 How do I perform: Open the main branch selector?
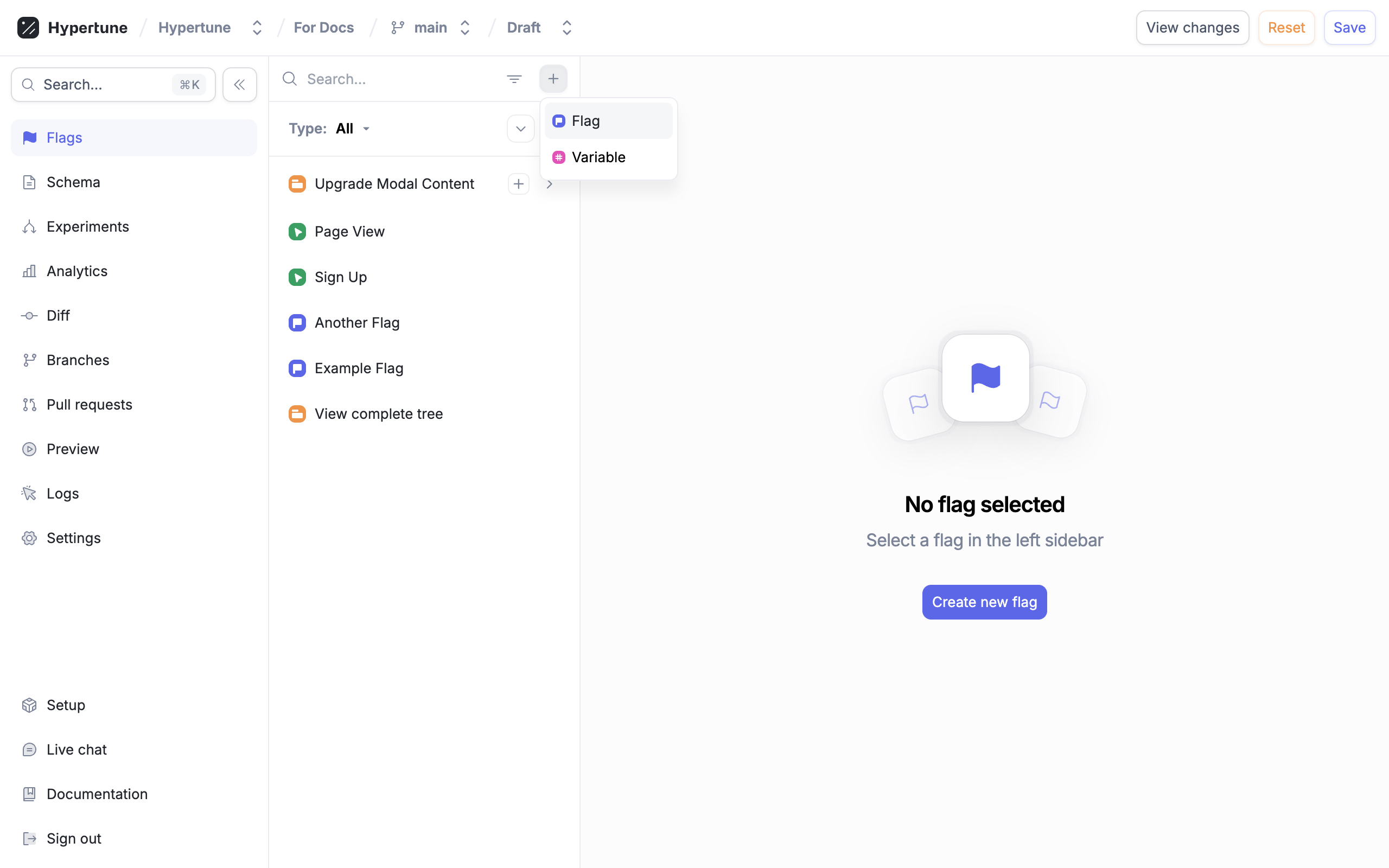click(431, 28)
